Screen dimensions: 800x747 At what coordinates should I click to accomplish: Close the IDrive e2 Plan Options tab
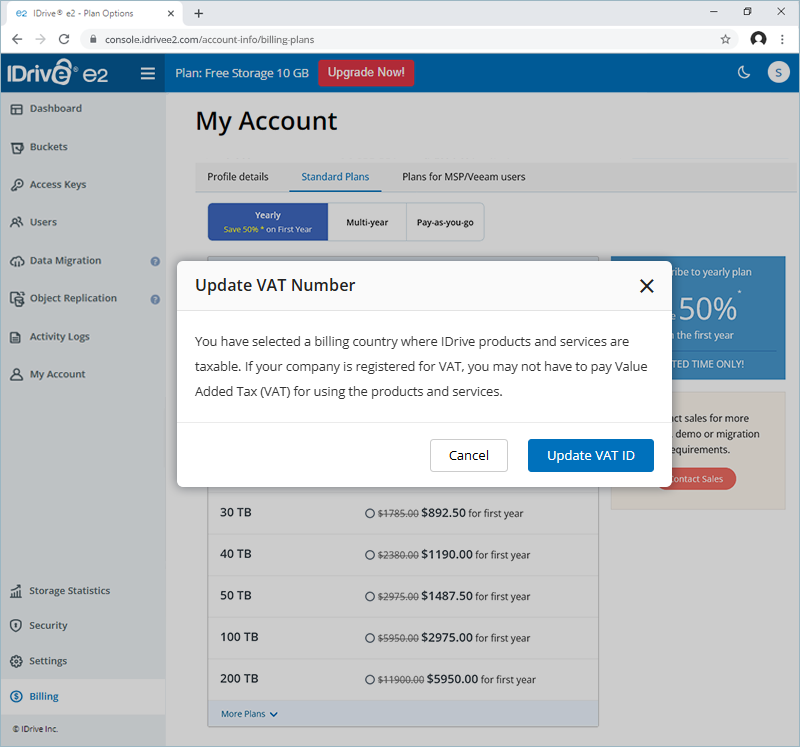click(171, 14)
